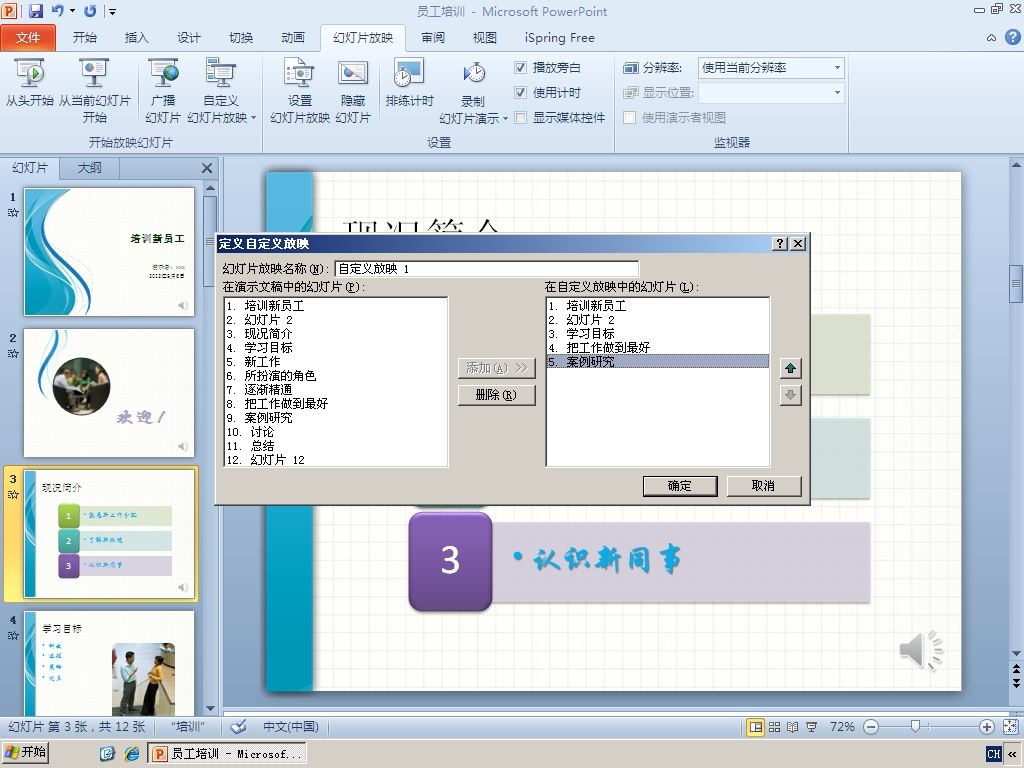This screenshot has width=1024, height=768.
Task: Switch to Normal view in status bar
Action: [x=756, y=727]
